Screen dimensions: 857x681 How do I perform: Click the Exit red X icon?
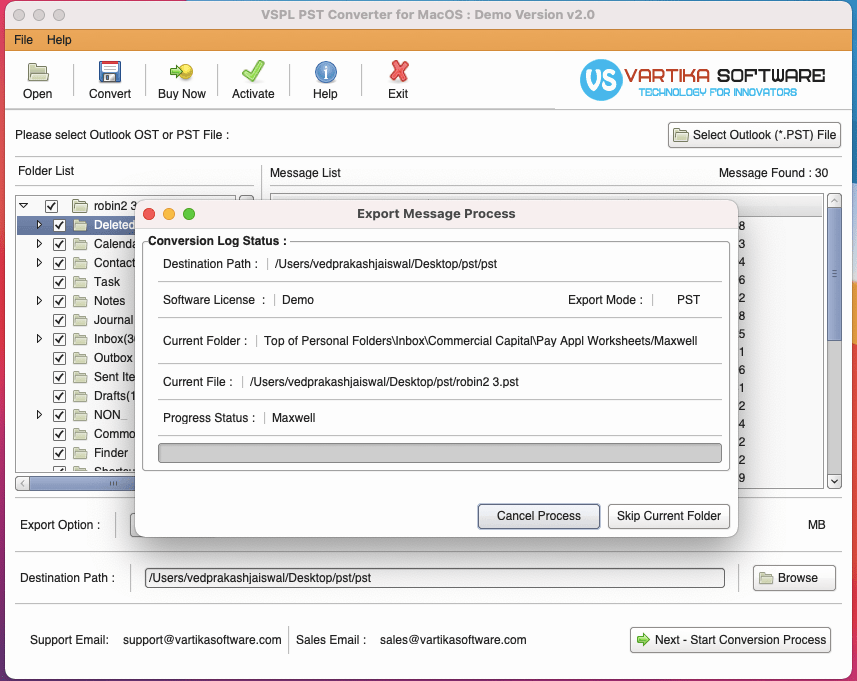click(398, 72)
